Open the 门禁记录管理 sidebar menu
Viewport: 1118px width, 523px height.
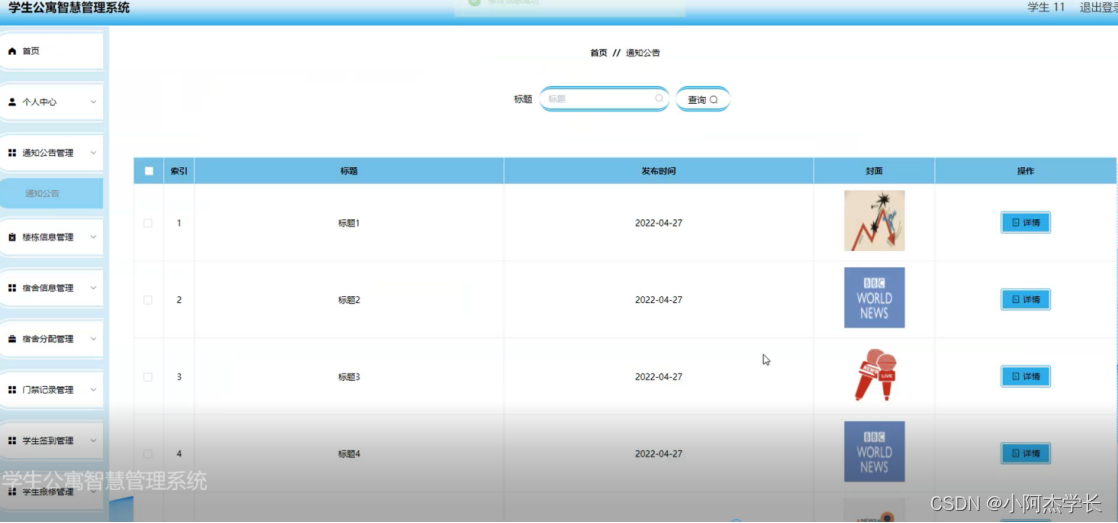pos(51,390)
